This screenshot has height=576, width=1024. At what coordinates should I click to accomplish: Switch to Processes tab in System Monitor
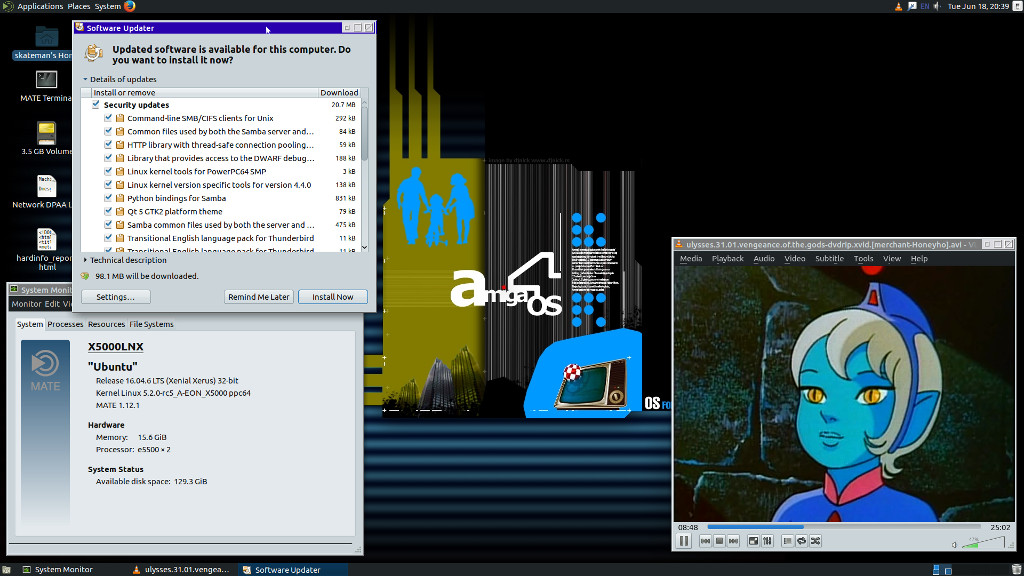(x=65, y=324)
